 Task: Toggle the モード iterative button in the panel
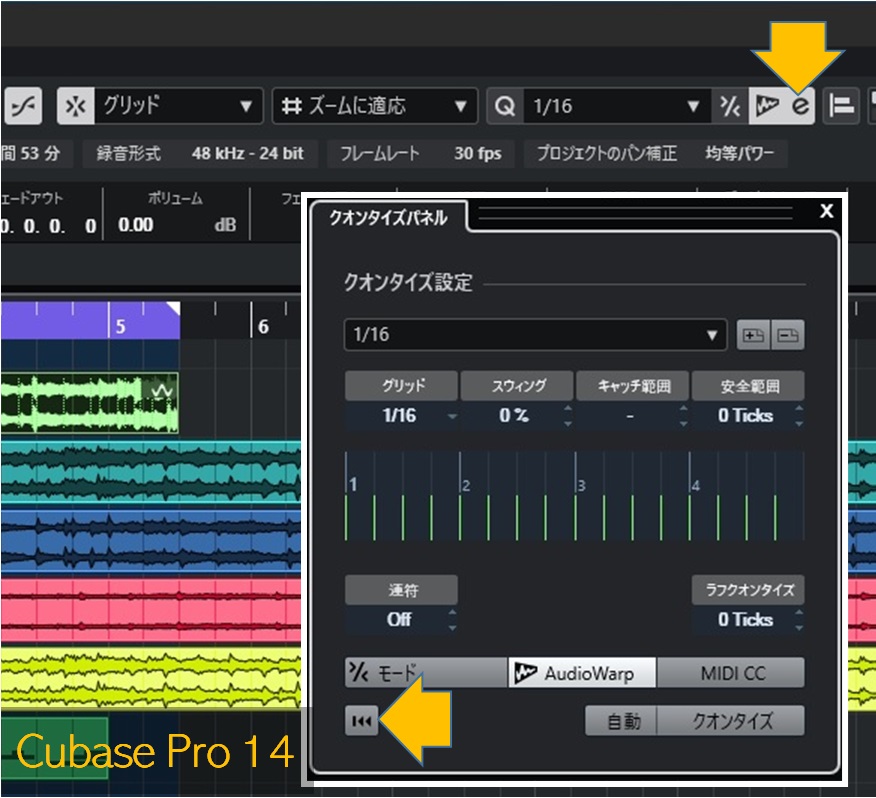point(426,672)
